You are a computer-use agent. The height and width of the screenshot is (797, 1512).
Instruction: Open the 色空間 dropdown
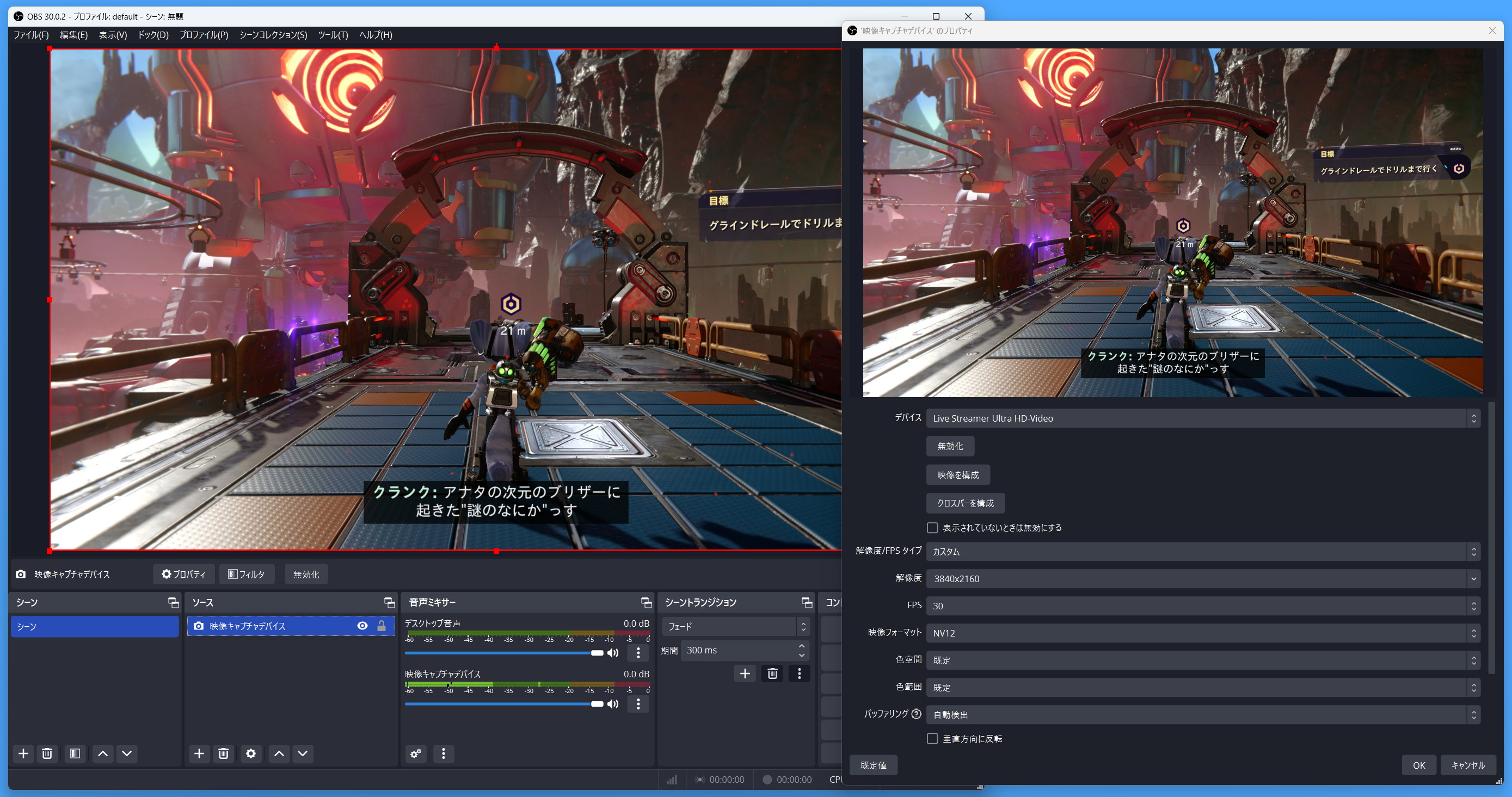click(x=1203, y=660)
